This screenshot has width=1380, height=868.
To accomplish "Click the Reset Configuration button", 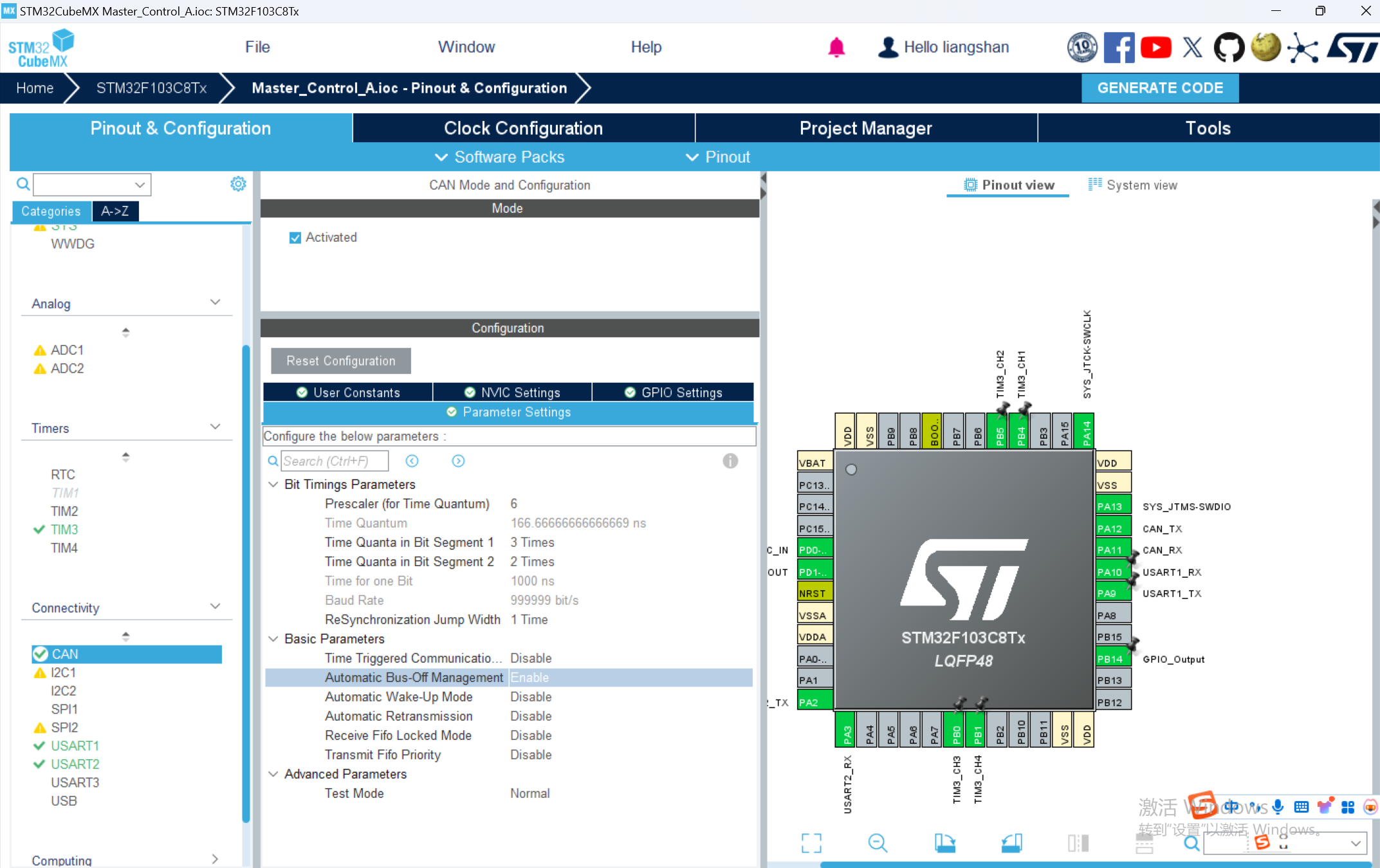I will pos(340,361).
